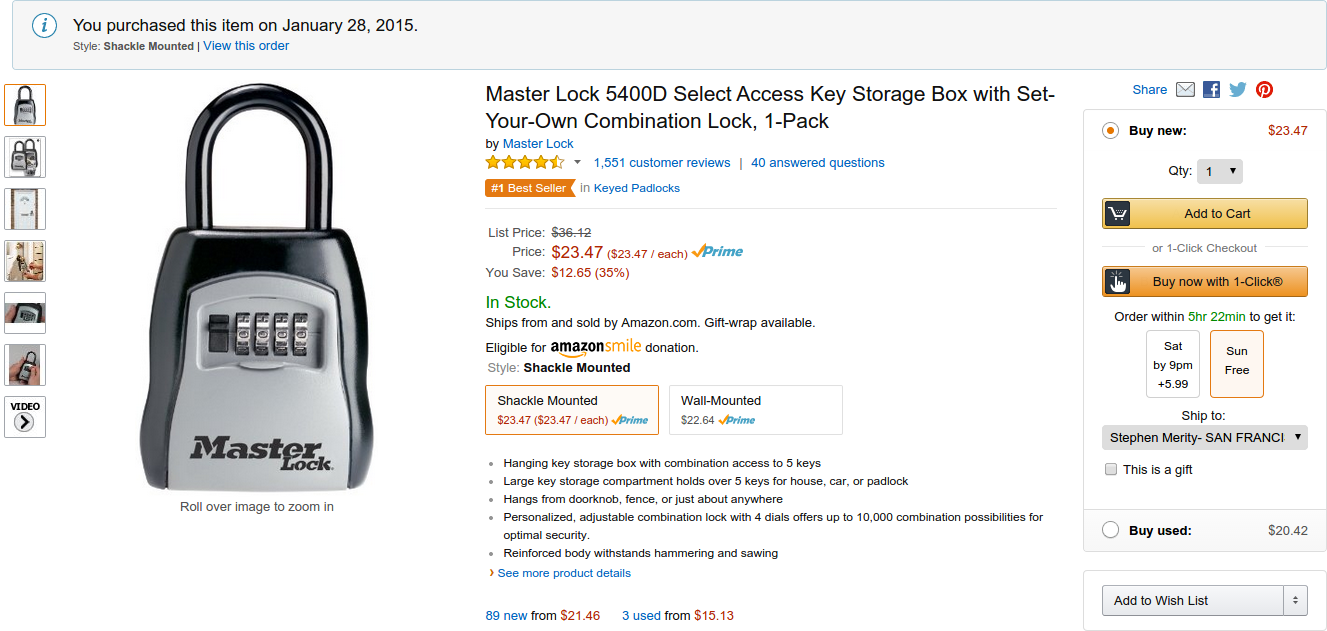This screenshot has height=631, width=1327.
Task: Open the Qty dropdown
Action: tap(1220, 171)
